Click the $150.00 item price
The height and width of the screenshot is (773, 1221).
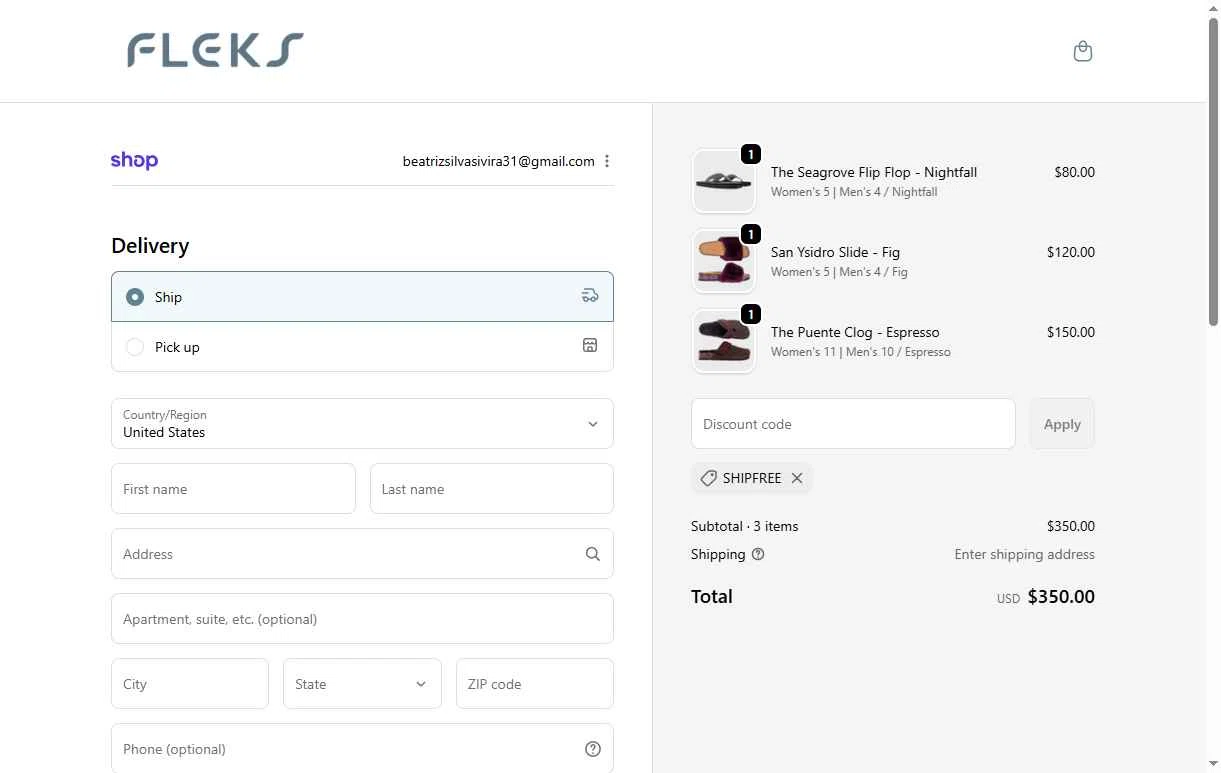tap(1071, 332)
